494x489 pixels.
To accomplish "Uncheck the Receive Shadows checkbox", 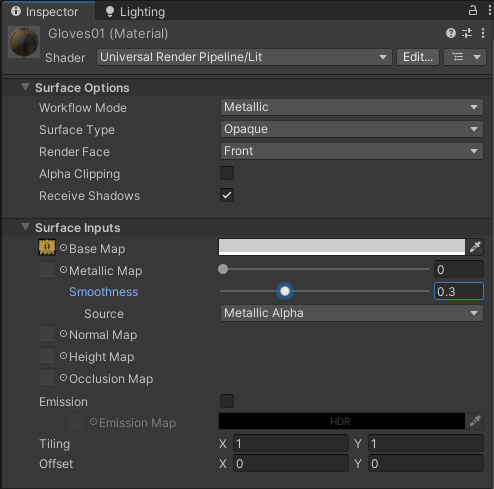I will coord(227,195).
